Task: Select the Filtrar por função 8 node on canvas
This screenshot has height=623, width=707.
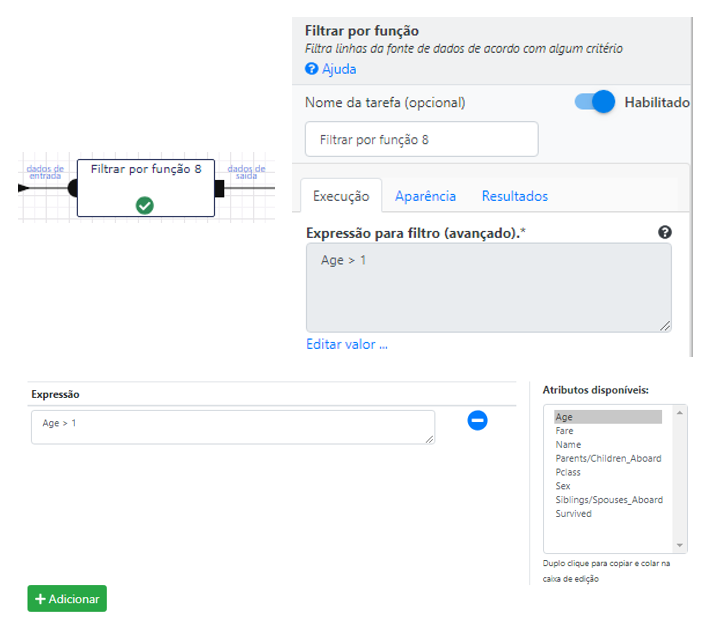Action: (x=146, y=188)
